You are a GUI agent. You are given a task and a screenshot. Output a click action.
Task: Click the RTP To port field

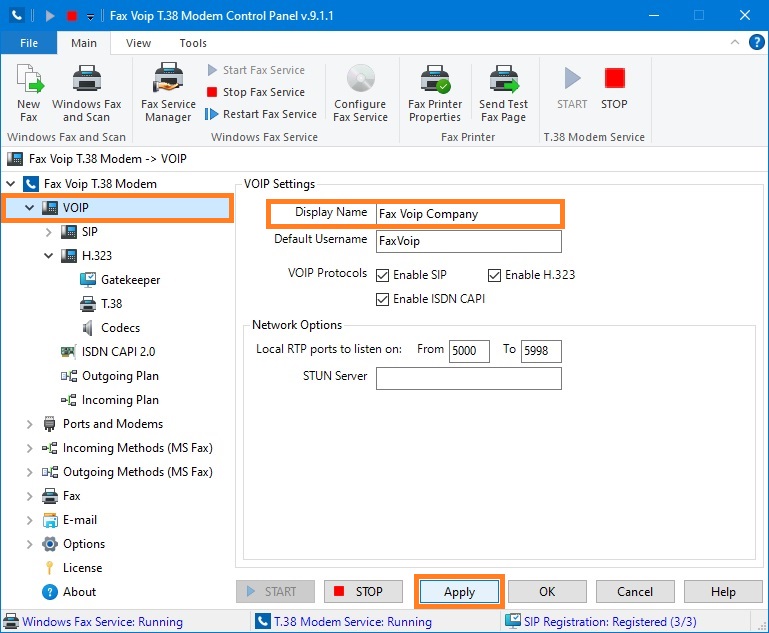click(541, 351)
